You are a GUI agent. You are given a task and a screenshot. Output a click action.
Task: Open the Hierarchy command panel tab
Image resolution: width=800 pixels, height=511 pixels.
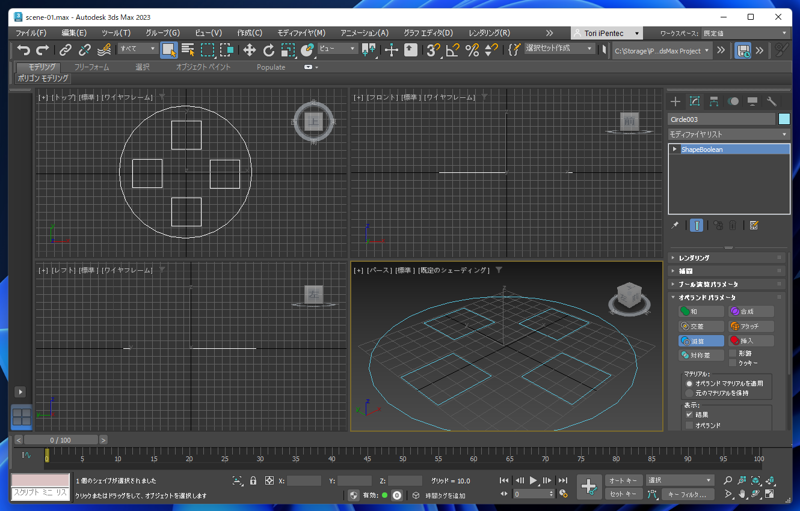pyautogui.click(x=714, y=101)
